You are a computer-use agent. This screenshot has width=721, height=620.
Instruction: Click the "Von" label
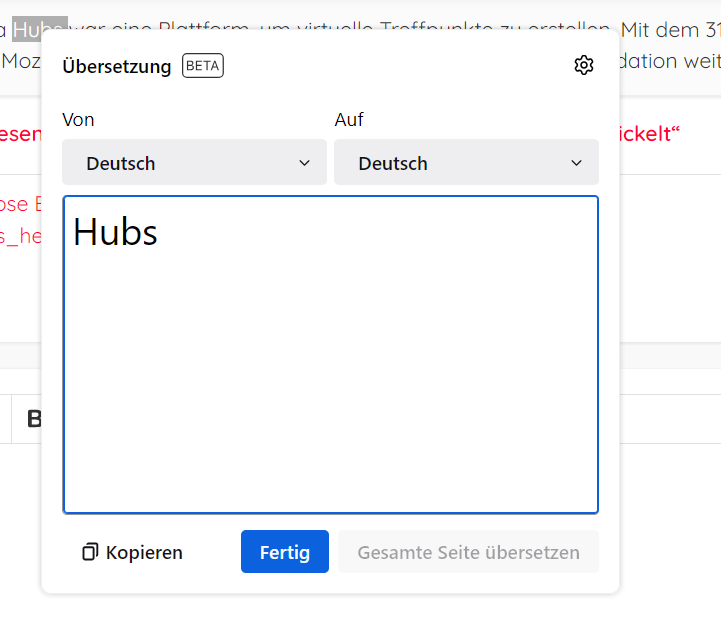pyautogui.click(x=78, y=120)
